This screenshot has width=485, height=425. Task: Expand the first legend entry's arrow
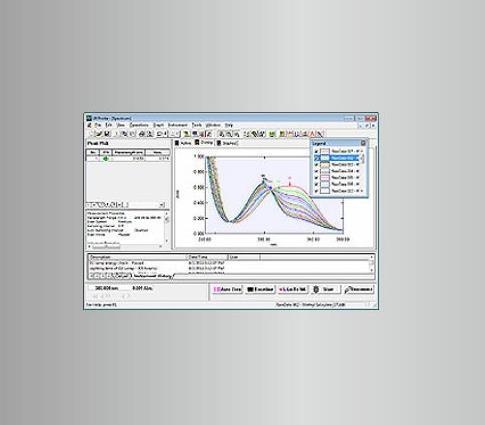pos(362,151)
